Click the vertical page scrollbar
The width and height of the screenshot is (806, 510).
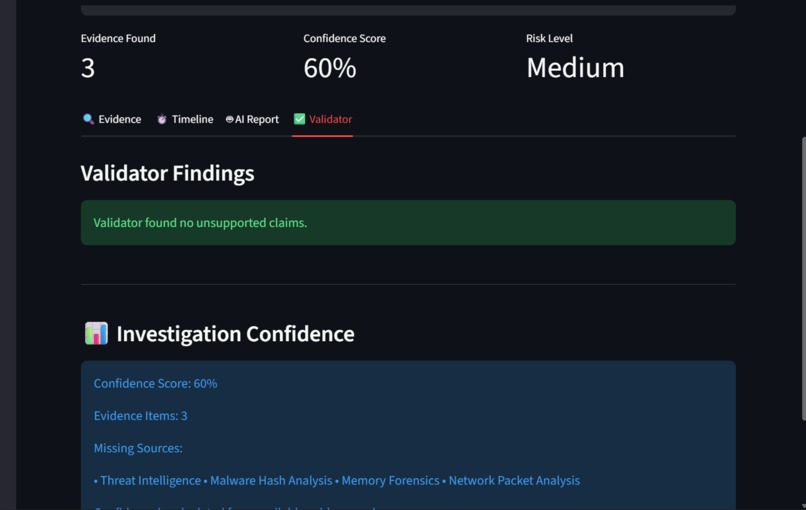tap(803, 278)
